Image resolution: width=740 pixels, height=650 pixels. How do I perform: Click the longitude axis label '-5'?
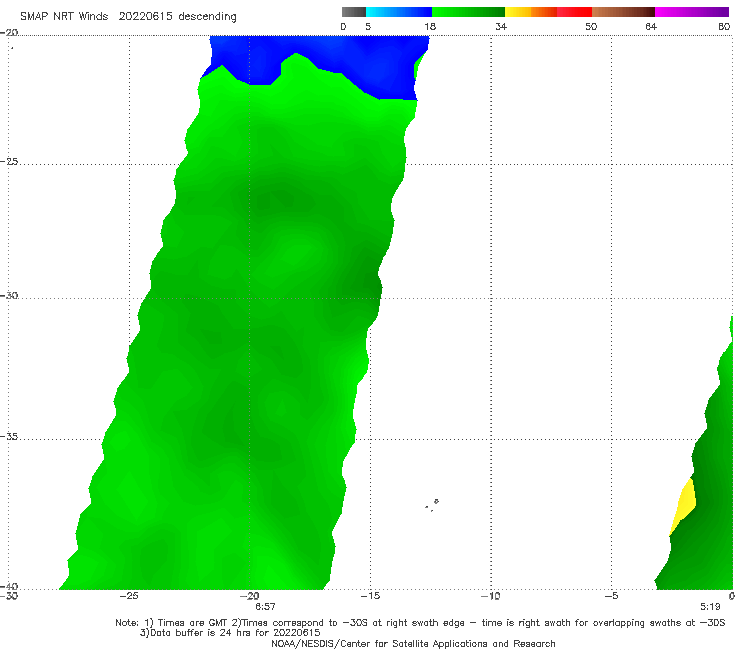click(x=611, y=596)
